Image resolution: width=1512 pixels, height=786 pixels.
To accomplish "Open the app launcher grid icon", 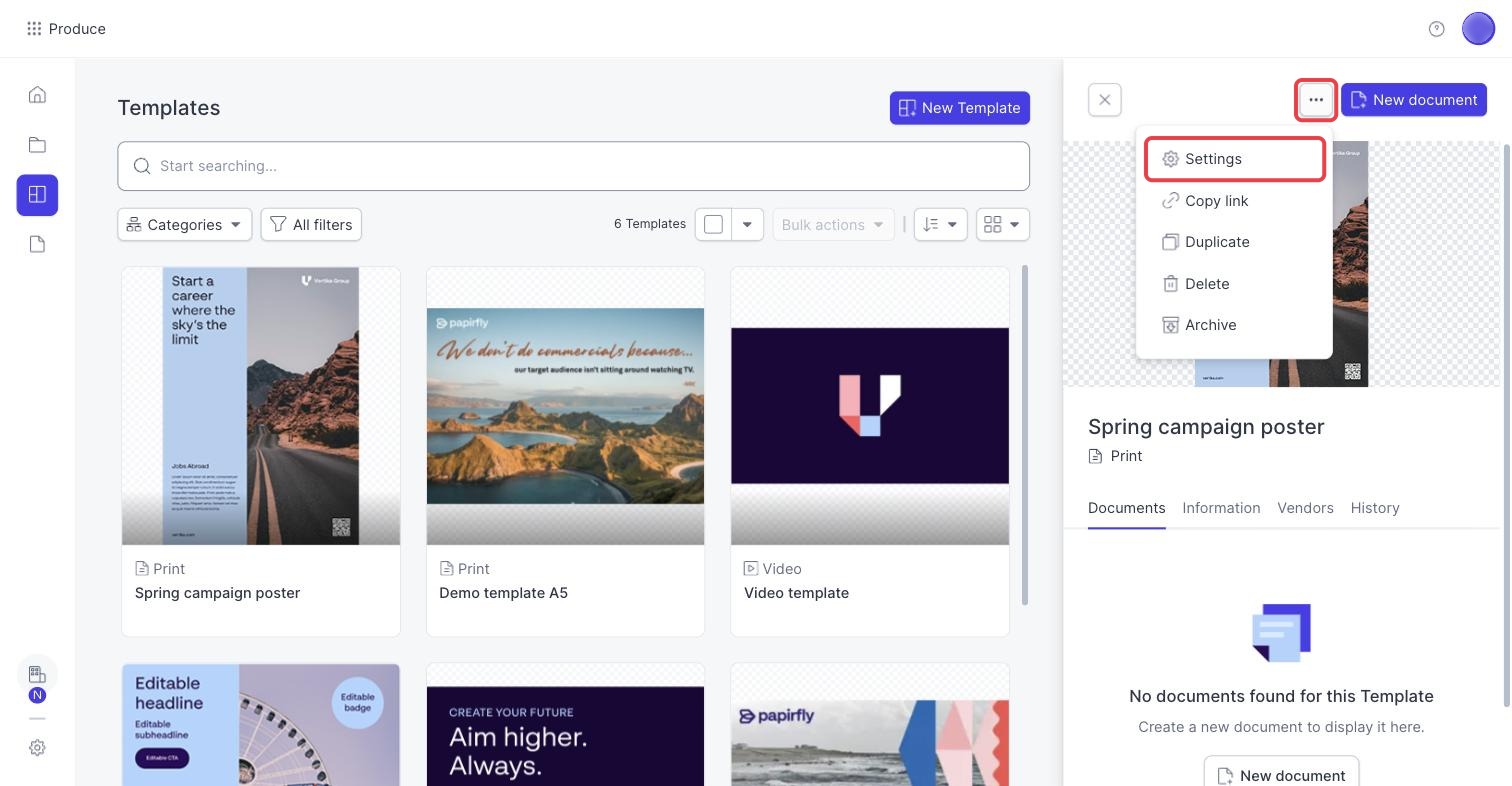I will click(x=34, y=29).
